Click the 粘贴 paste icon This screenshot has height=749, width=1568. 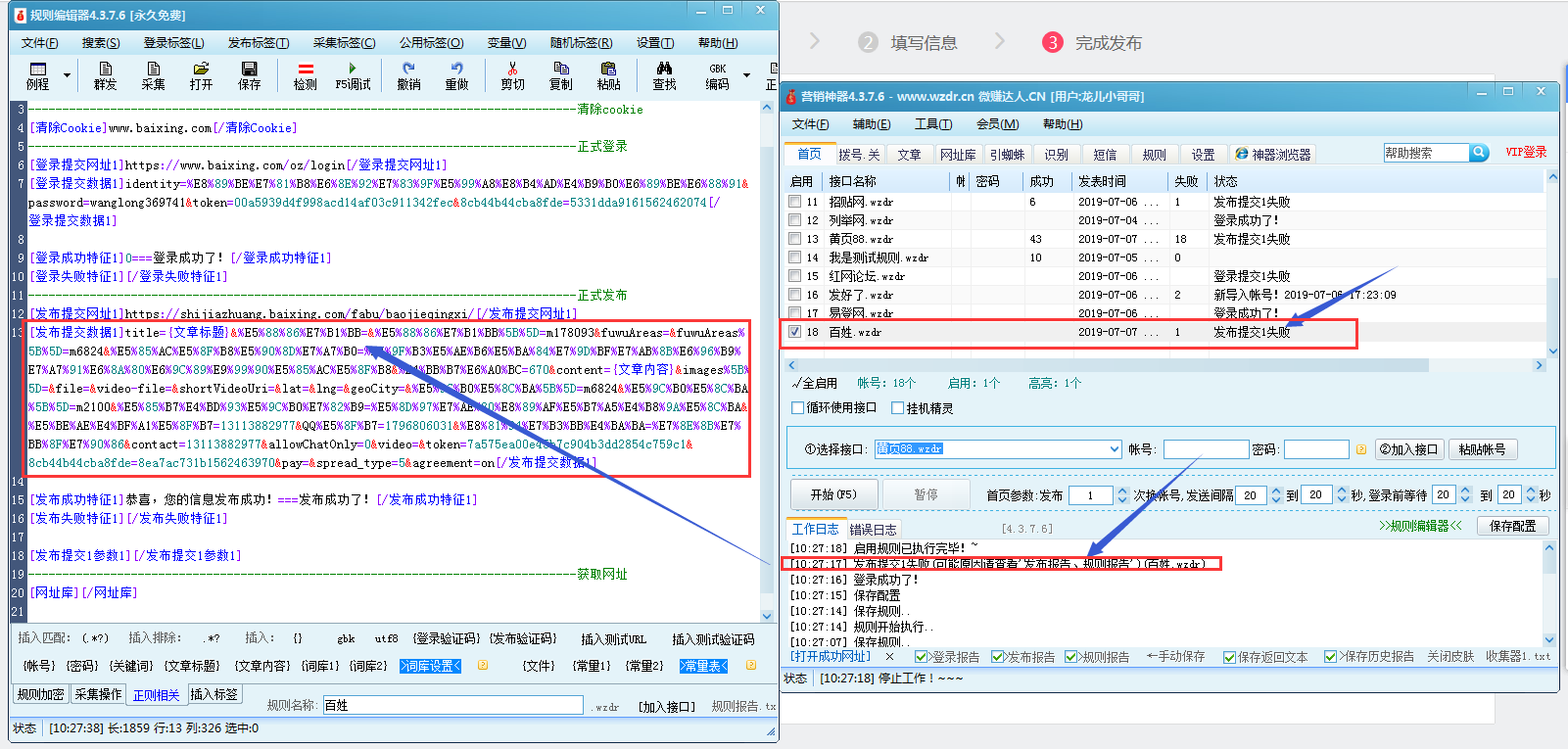pos(609,75)
